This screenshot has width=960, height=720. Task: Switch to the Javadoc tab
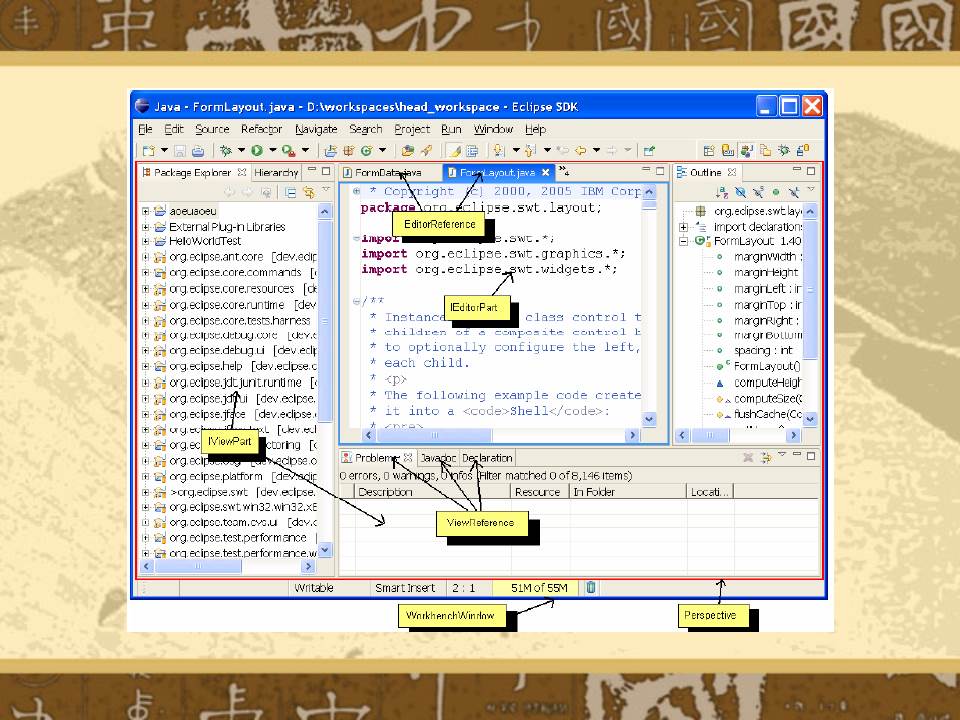(x=438, y=458)
